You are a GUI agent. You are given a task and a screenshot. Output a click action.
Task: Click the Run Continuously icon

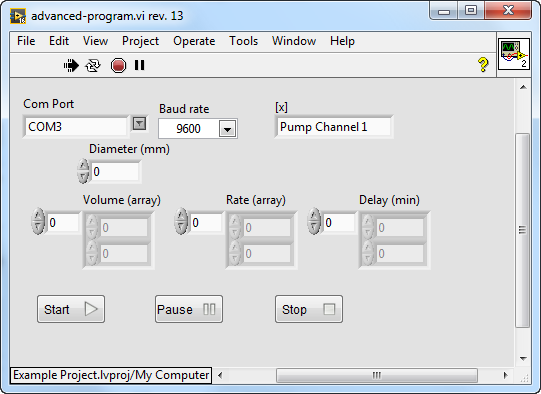pyautogui.click(x=93, y=65)
